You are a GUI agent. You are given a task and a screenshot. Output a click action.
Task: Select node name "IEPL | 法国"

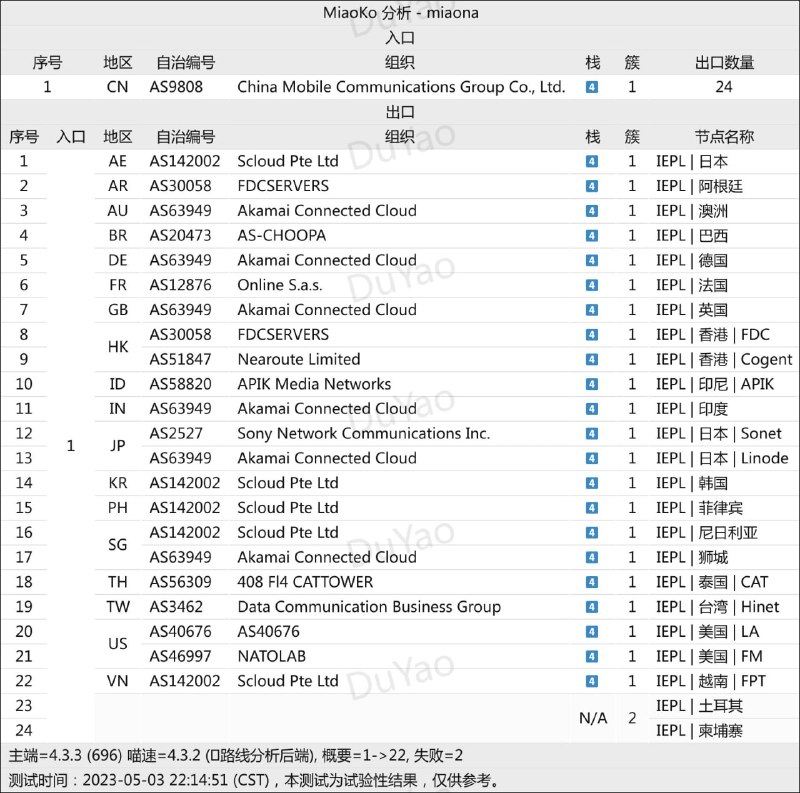692,285
